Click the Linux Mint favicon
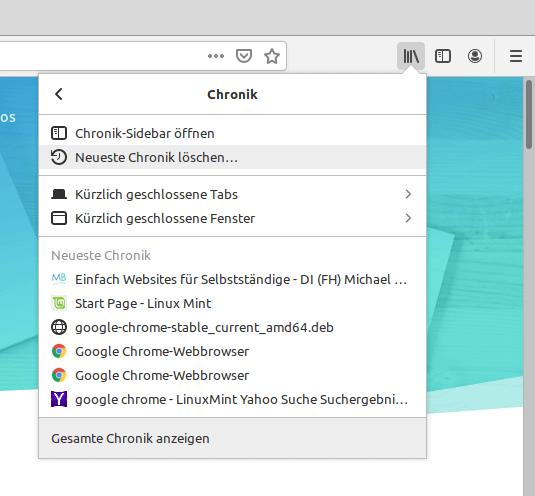The width and height of the screenshot is (535, 496). tap(59, 303)
